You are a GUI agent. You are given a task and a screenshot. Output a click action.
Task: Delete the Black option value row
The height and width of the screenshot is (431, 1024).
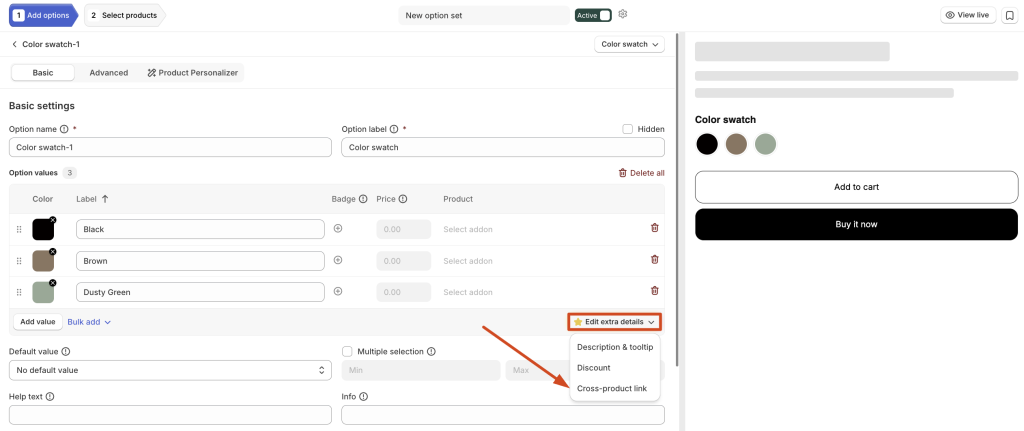(654, 228)
